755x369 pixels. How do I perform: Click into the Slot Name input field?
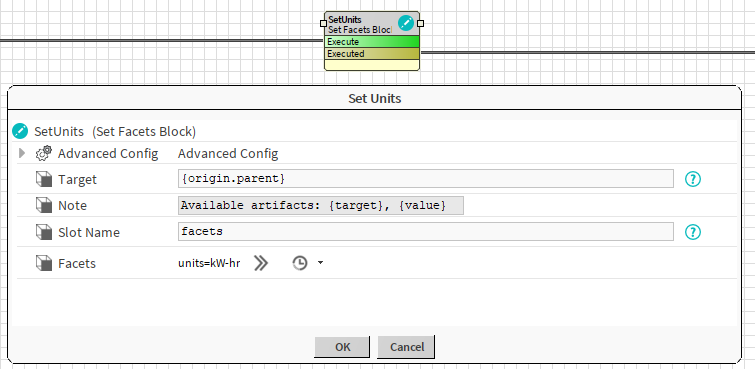click(426, 232)
